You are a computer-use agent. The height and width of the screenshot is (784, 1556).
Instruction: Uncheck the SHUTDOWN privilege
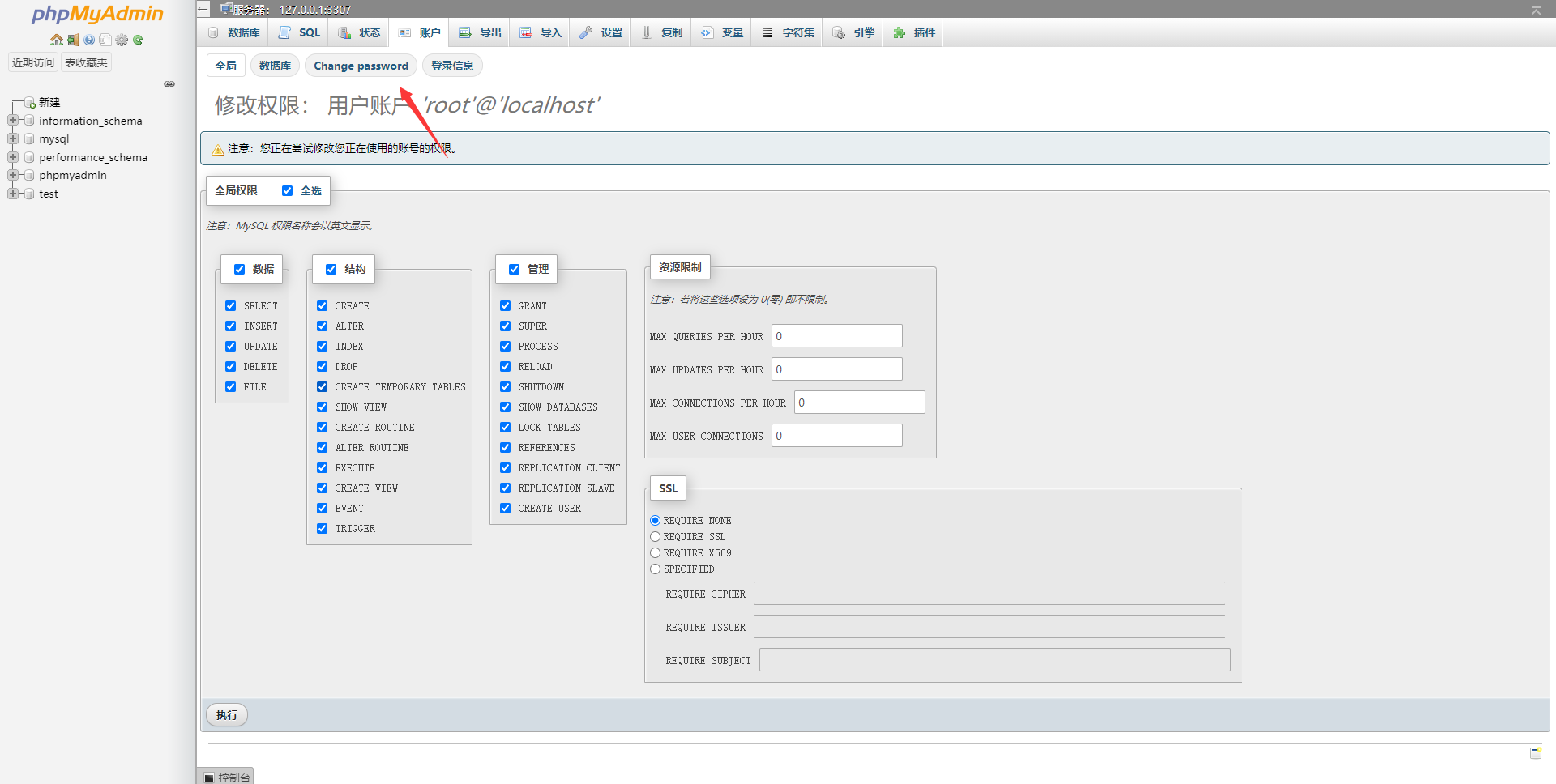pos(506,387)
